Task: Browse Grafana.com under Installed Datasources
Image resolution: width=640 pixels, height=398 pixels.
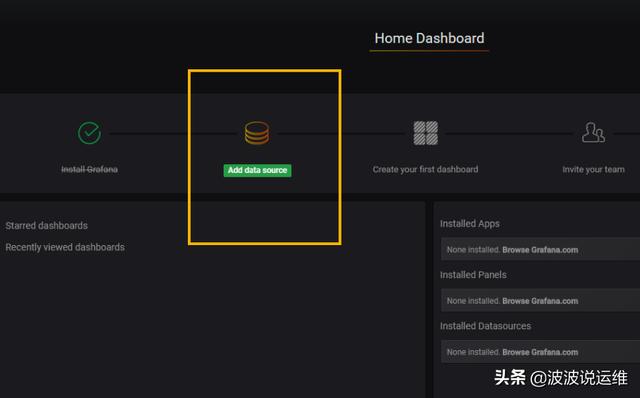Action: tap(540, 352)
